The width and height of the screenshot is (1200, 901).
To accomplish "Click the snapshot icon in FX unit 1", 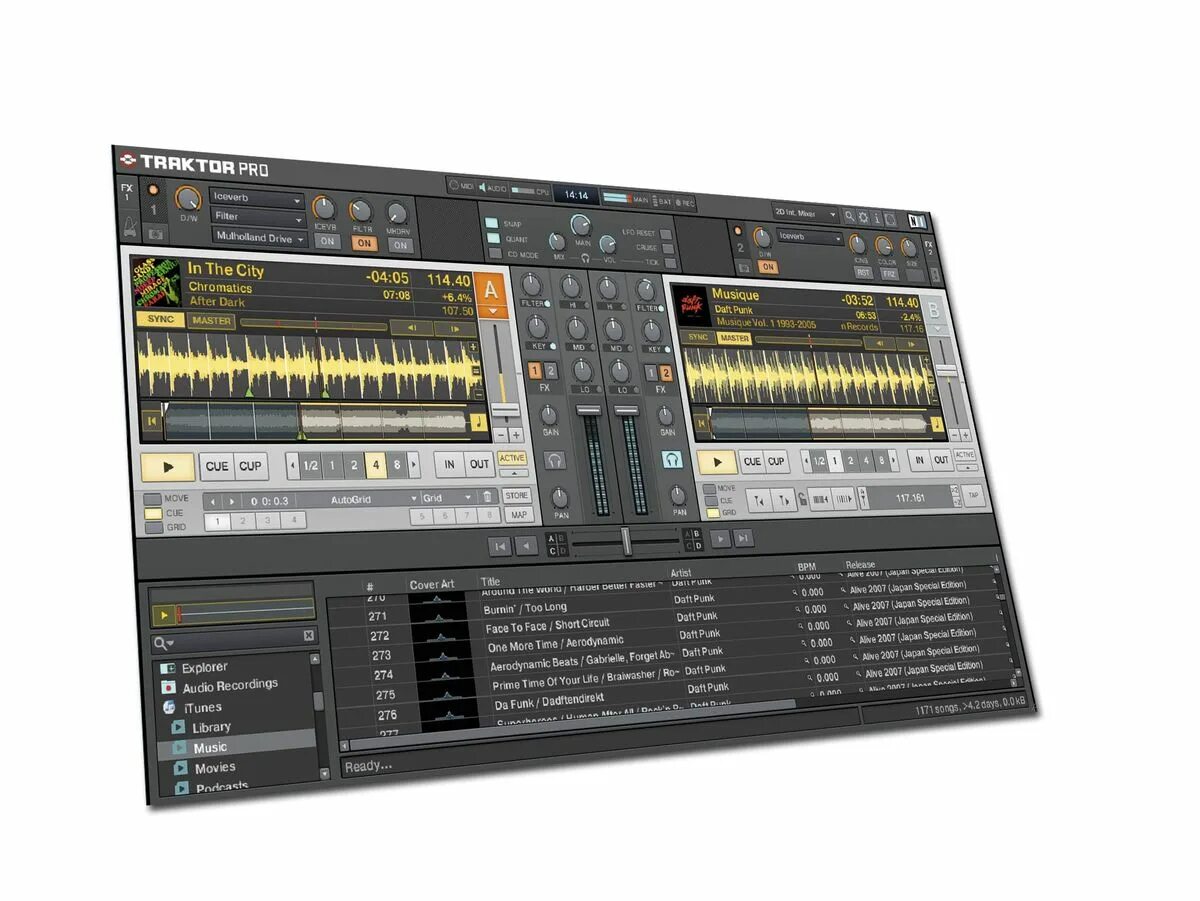I will click(155, 234).
